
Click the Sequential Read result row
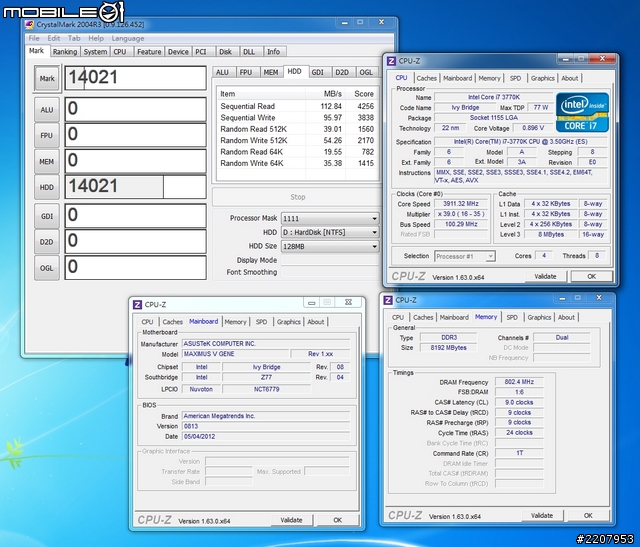click(297, 106)
